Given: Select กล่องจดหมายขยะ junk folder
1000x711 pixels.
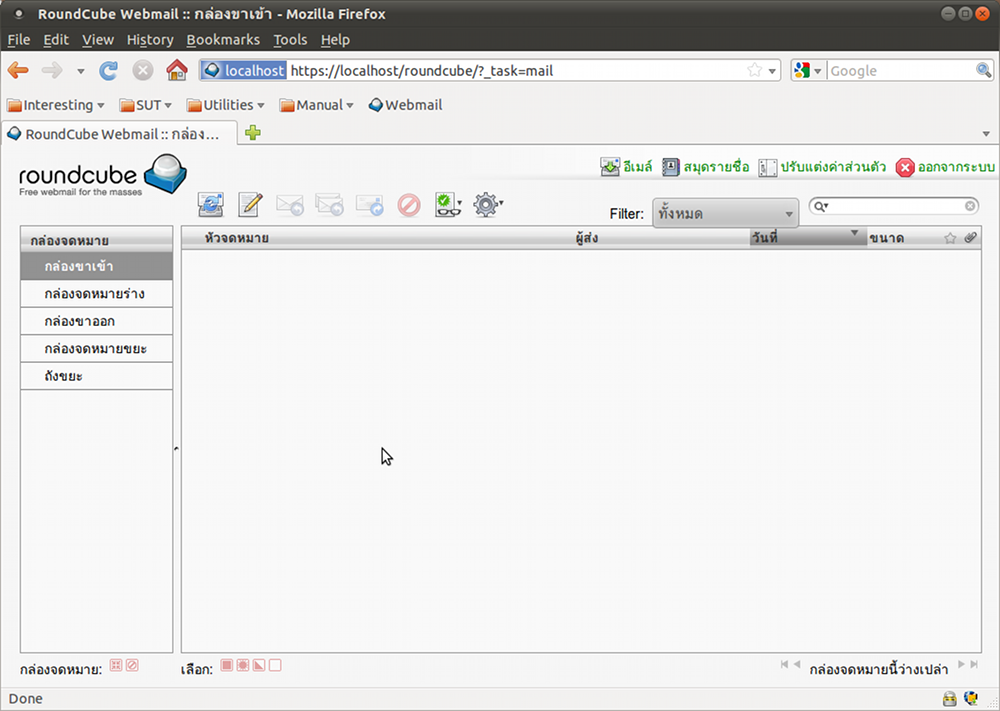Looking at the screenshot, I should pos(96,349).
